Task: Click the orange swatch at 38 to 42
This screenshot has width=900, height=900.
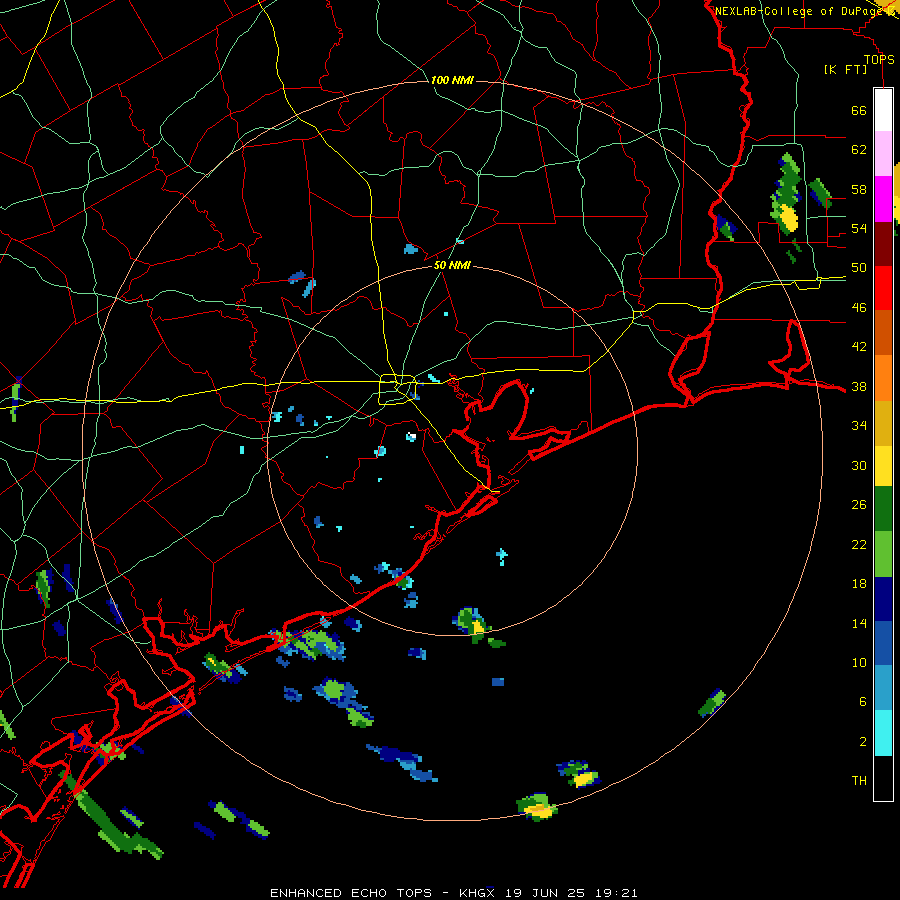Action: tap(883, 378)
